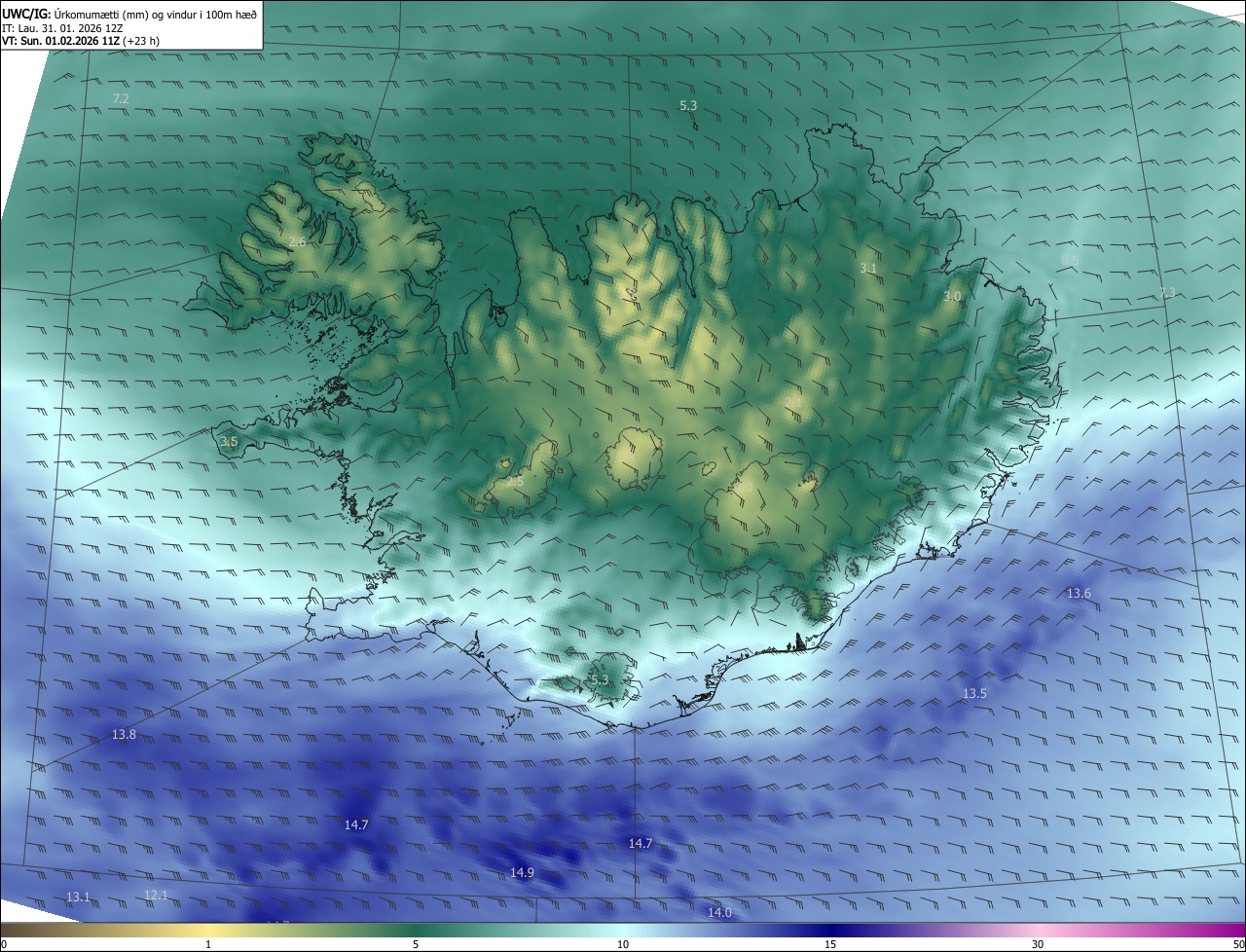This screenshot has width=1246, height=952.
Task: Click the 14.0 value label on the map
Action: tap(719, 912)
